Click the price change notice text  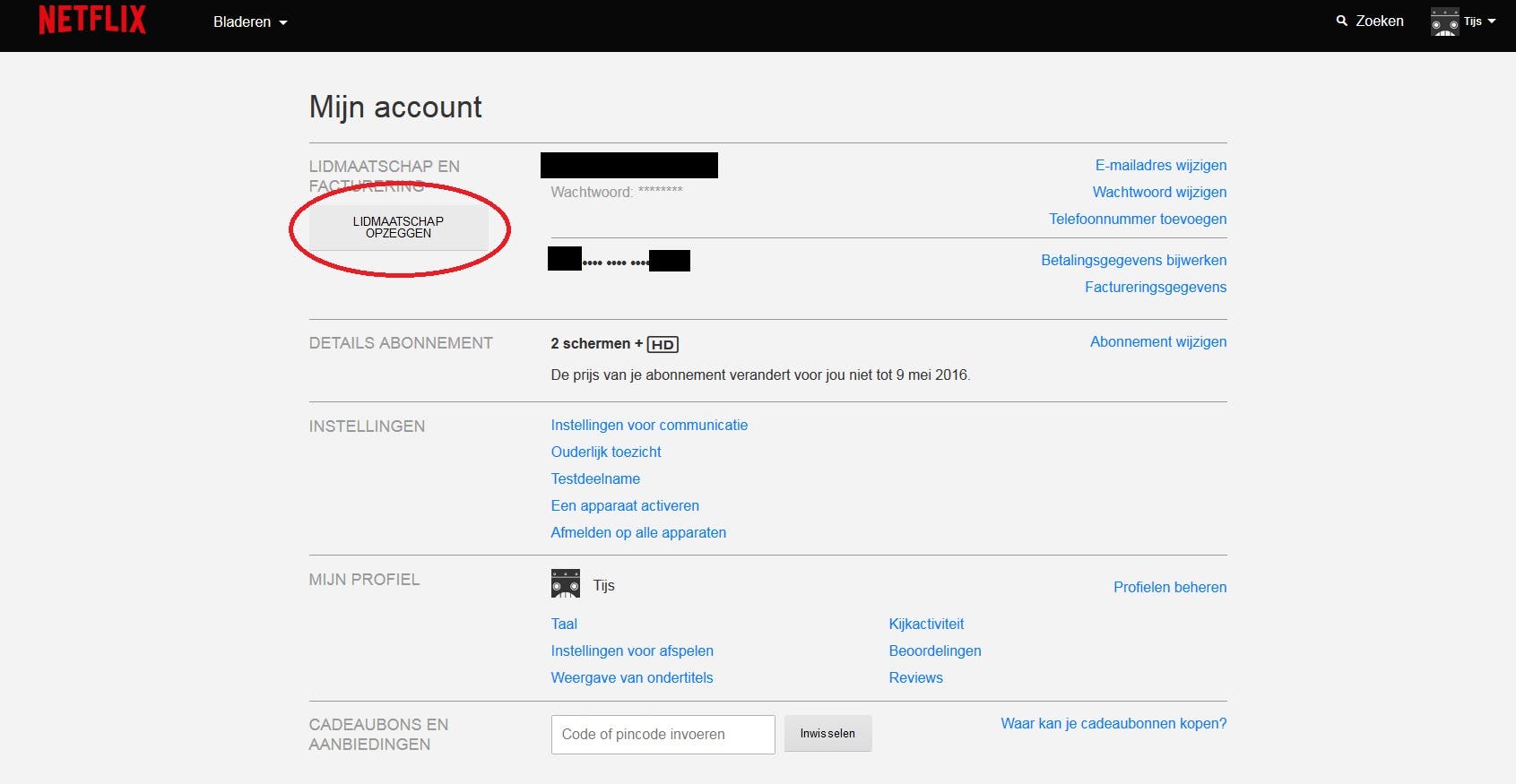click(760, 375)
